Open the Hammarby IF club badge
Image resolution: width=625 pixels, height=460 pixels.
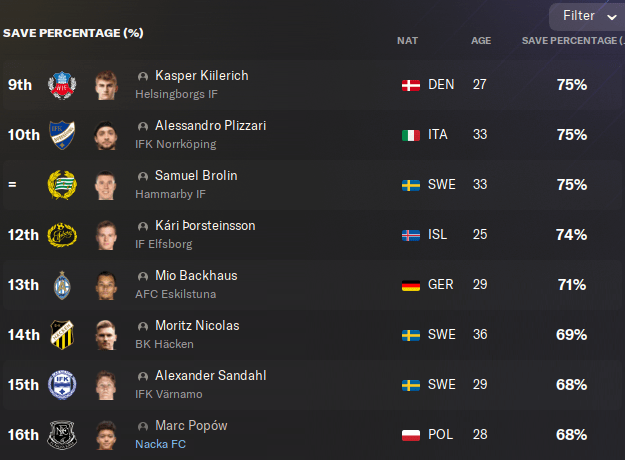click(x=62, y=185)
